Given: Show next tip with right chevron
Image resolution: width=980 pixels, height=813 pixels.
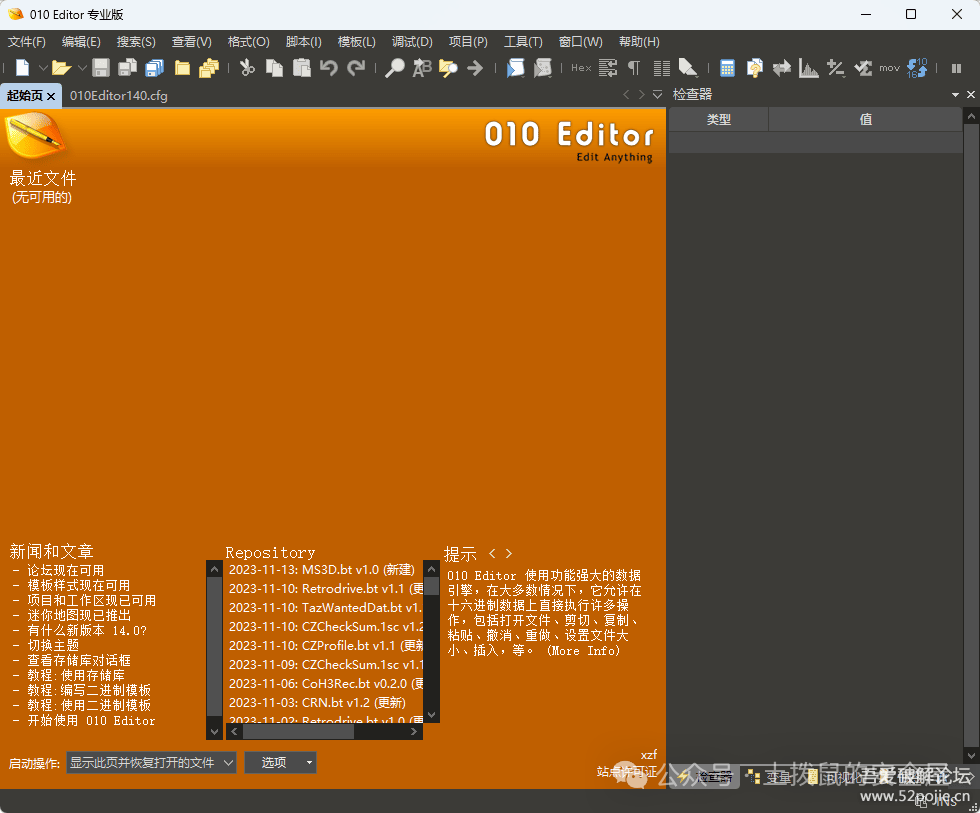Looking at the screenshot, I should [509, 553].
